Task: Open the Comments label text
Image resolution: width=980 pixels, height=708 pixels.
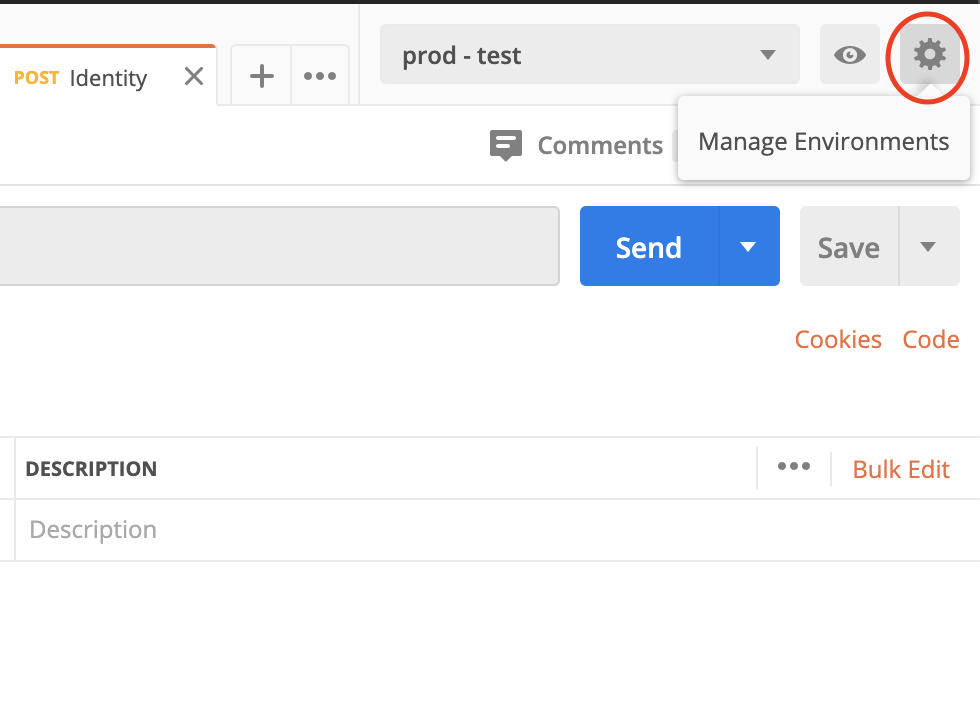Action: pyautogui.click(x=600, y=145)
